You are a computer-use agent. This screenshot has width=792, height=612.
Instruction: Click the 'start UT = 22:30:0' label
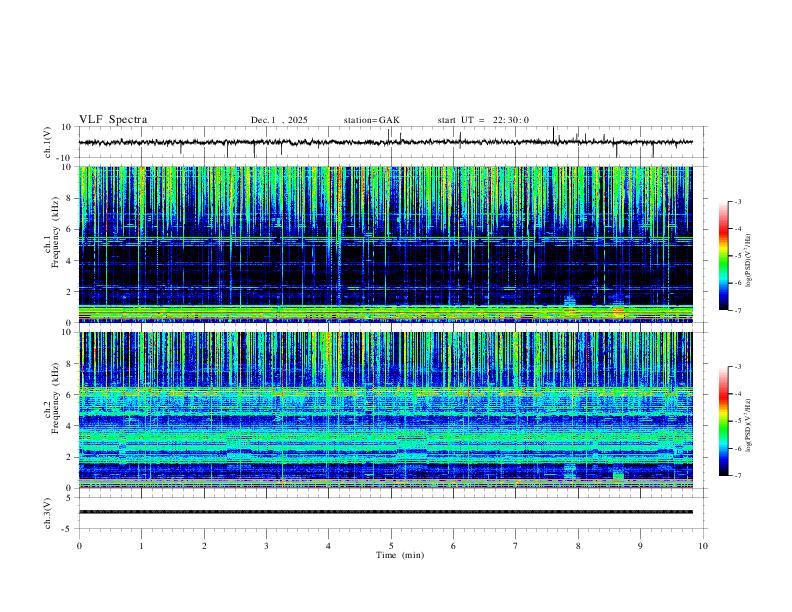(x=483, y=120)
